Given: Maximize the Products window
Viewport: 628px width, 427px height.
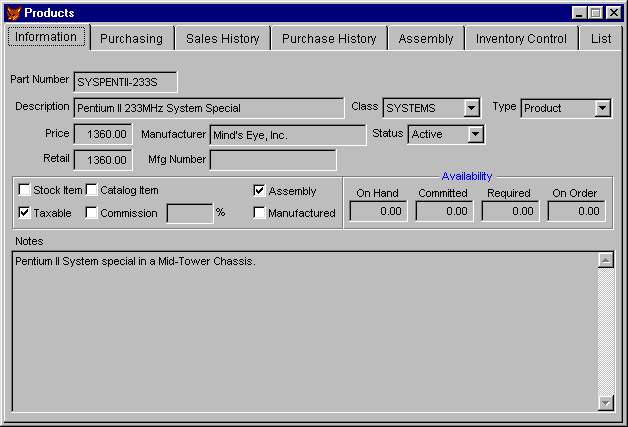Looking at the screenshot, I should pos(597,12).
